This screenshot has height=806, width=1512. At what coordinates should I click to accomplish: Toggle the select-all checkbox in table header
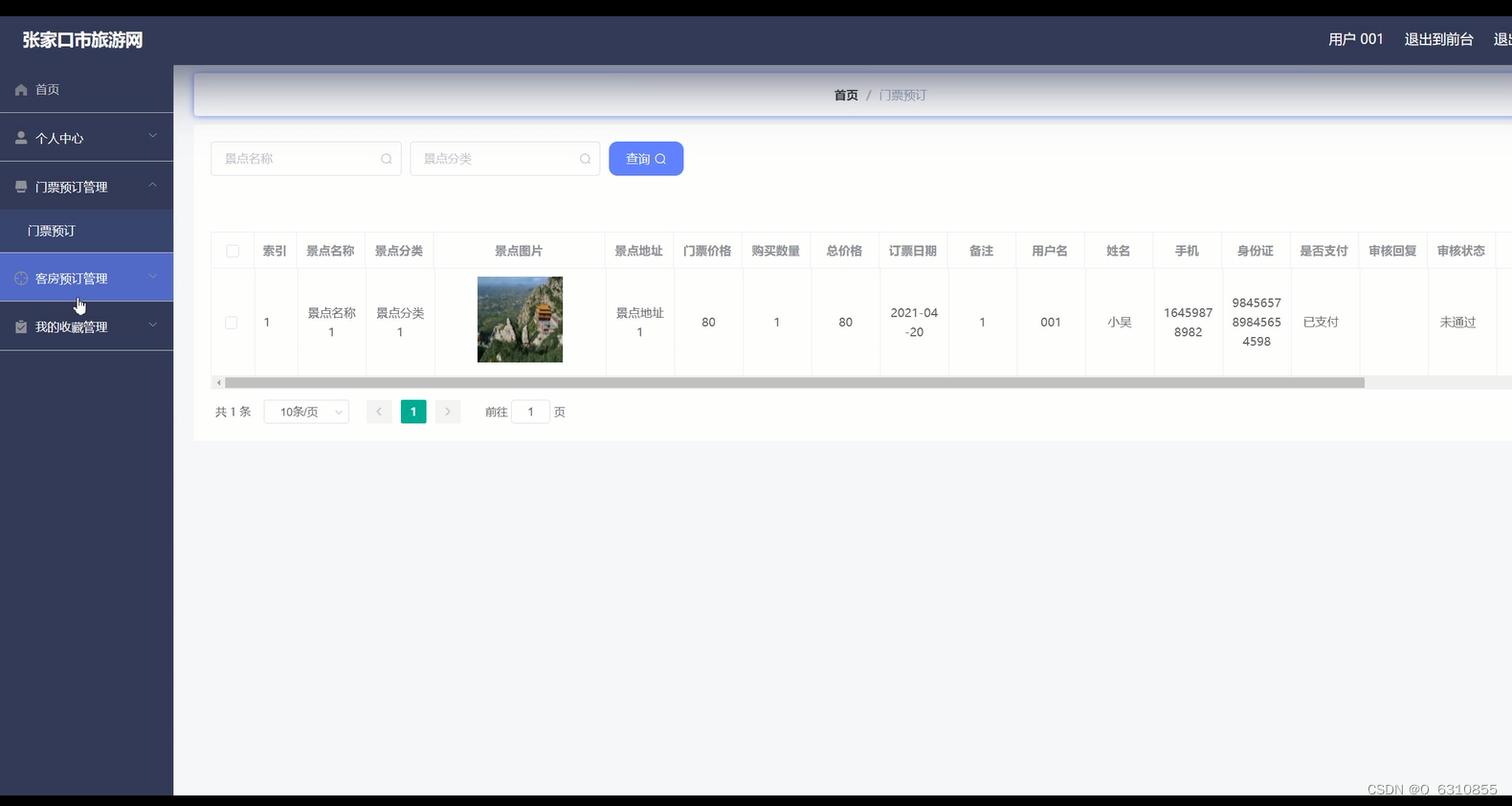point(233,251)
